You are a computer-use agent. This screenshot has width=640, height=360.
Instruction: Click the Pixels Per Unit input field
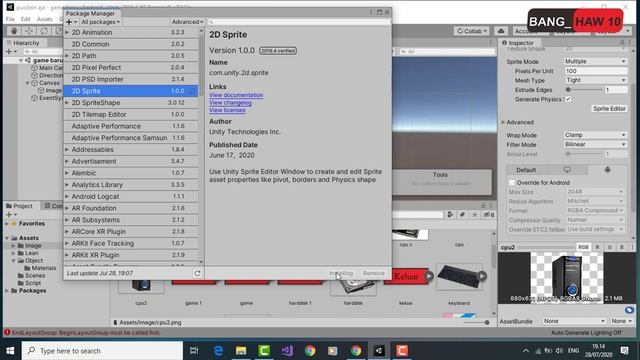coord(596,71)
